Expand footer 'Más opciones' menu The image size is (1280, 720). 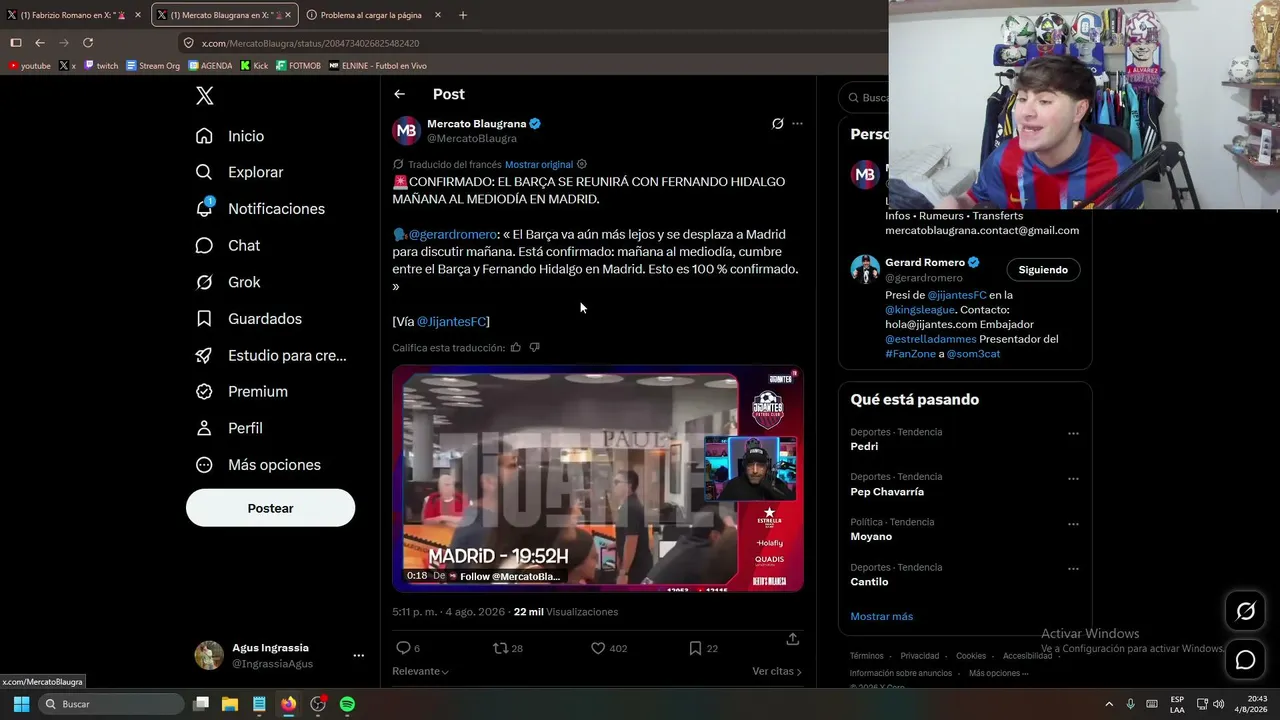[x=998, y=673]
